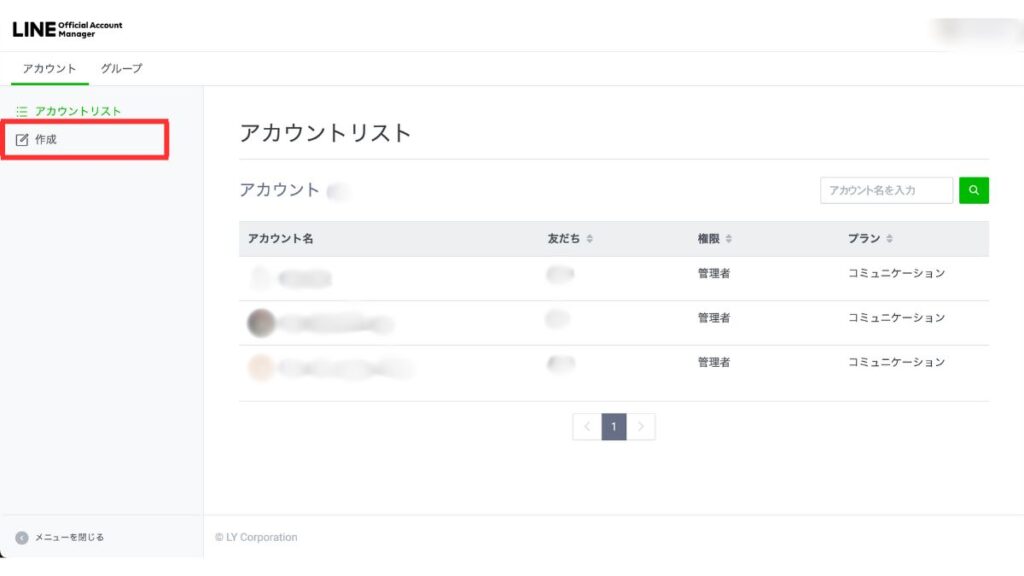Go to previous page chevron
Image resolution: width=1024 pixels, height=576 pixels.
(587, 427)
